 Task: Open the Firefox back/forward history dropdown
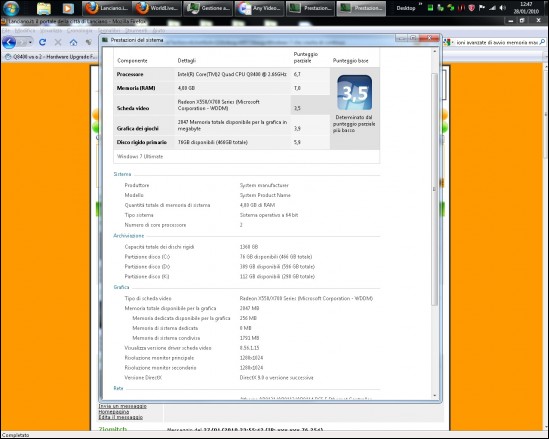tap(30, 42)
